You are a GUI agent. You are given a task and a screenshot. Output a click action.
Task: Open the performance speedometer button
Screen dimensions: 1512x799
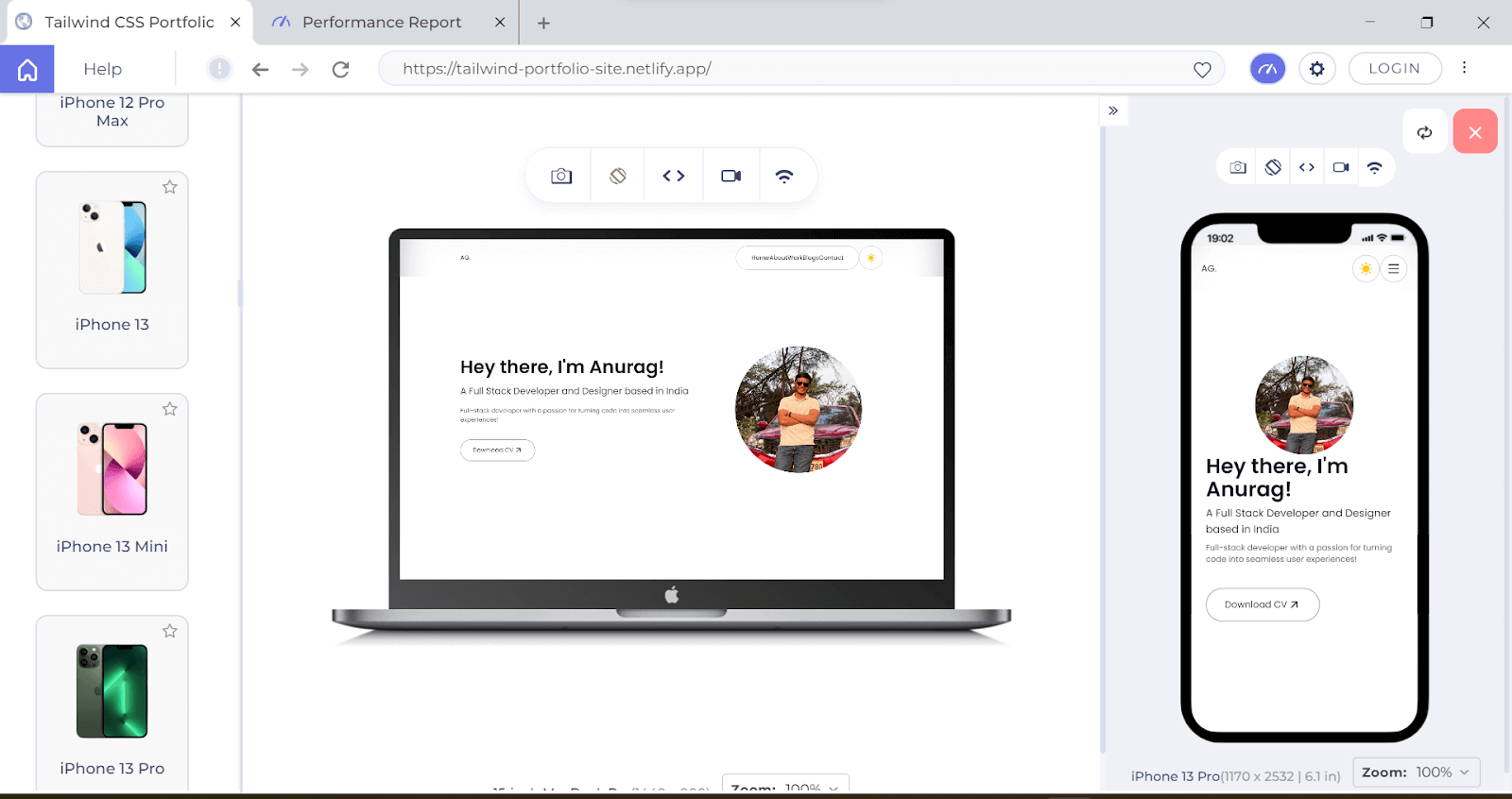[1267, 68]
